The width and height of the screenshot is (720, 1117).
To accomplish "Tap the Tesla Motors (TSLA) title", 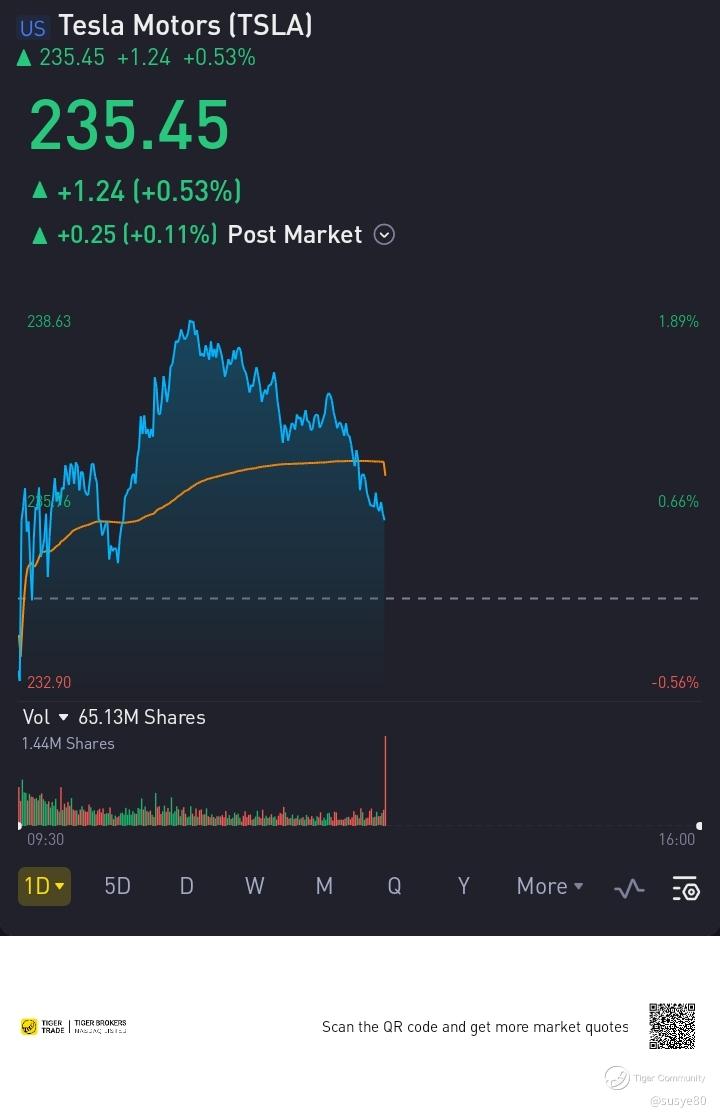I will [185, 26].
